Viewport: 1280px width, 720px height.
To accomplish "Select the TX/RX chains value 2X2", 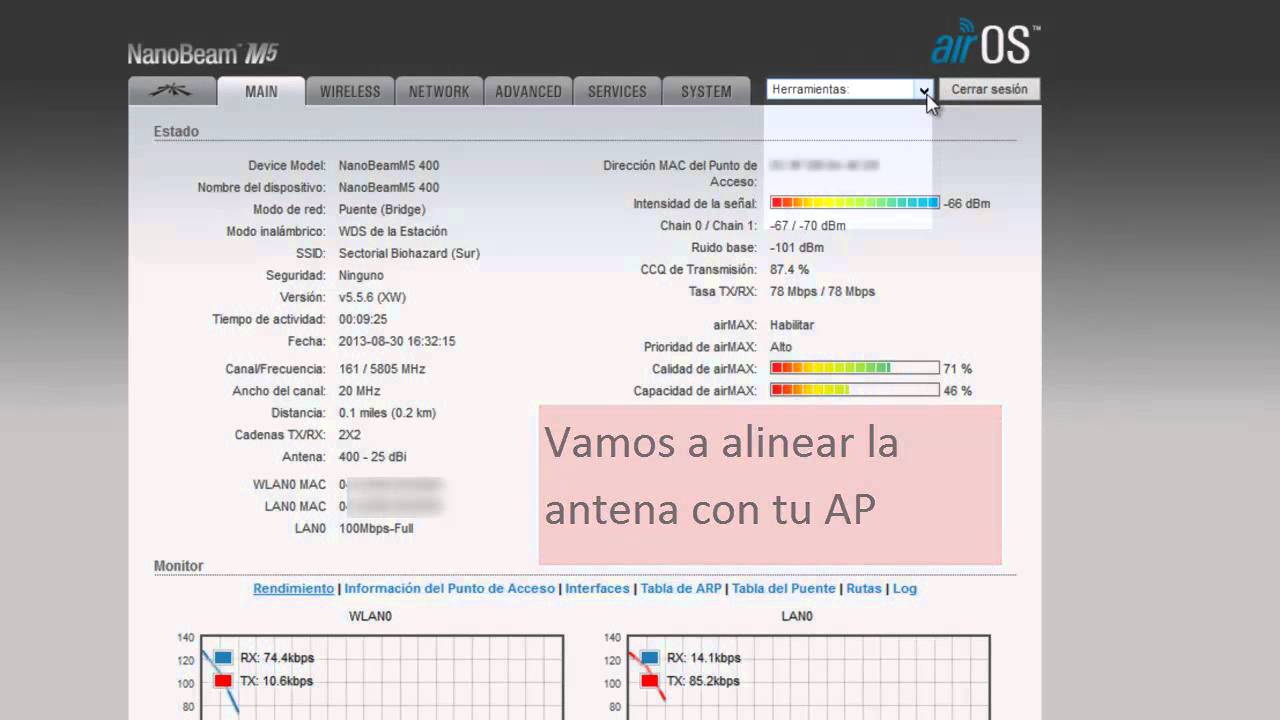I will coord(350,435).
